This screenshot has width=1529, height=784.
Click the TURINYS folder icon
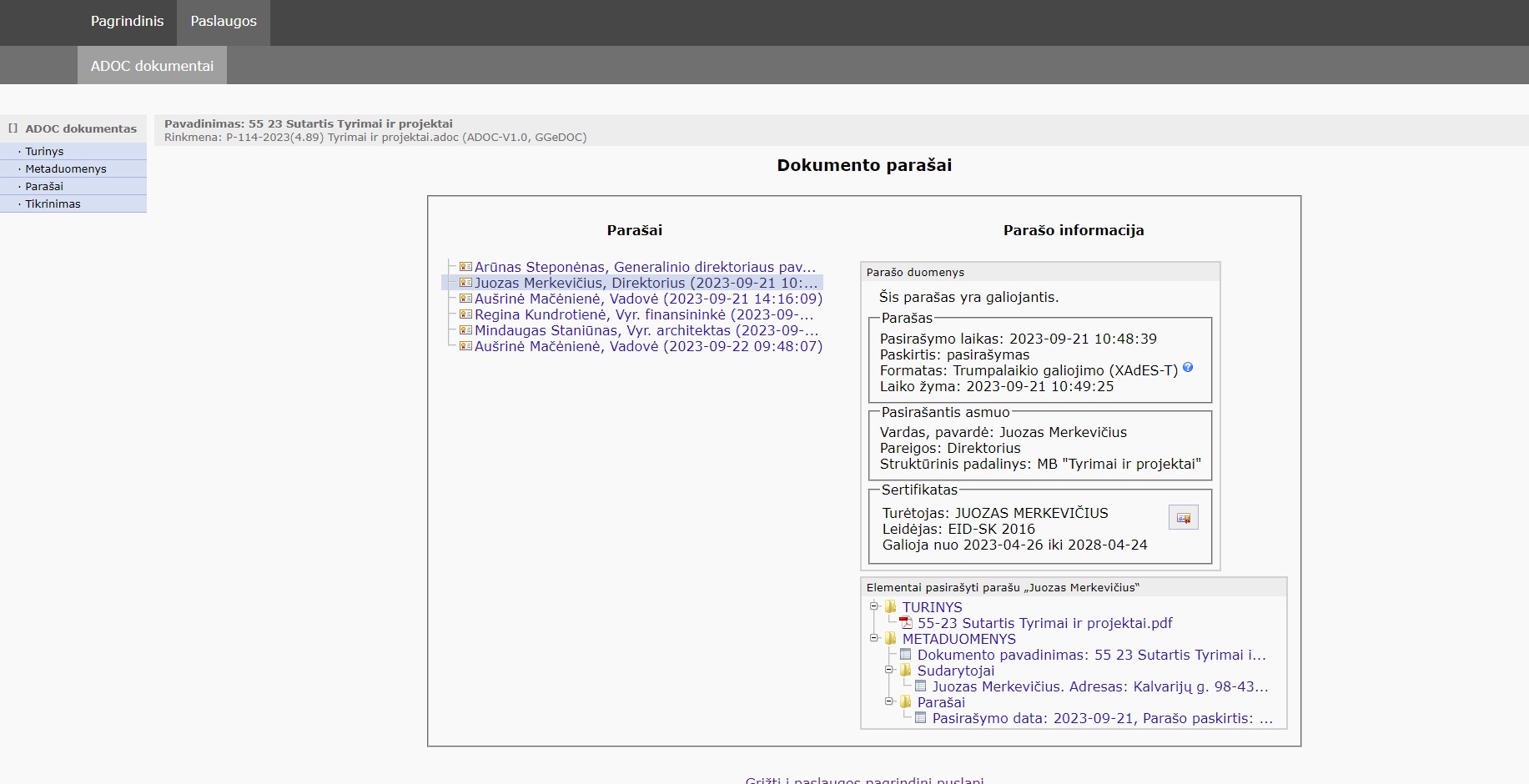[x=891, y=607]
